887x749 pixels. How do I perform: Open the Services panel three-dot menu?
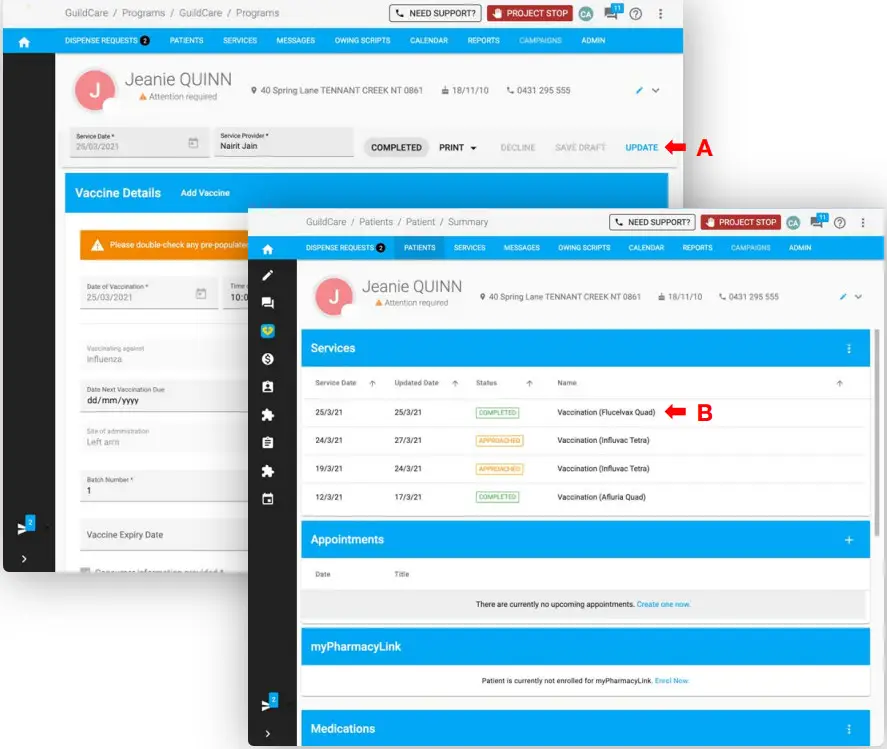pos(849,348)
